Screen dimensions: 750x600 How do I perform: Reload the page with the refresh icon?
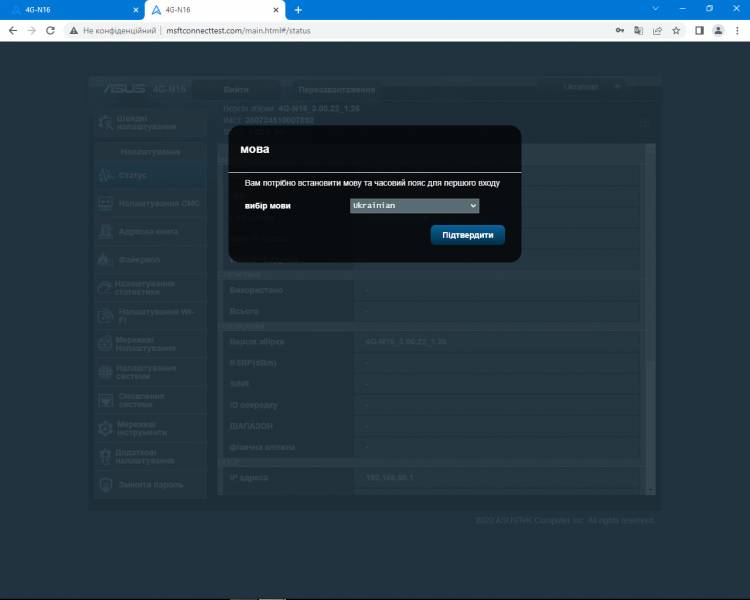point(50,31)
